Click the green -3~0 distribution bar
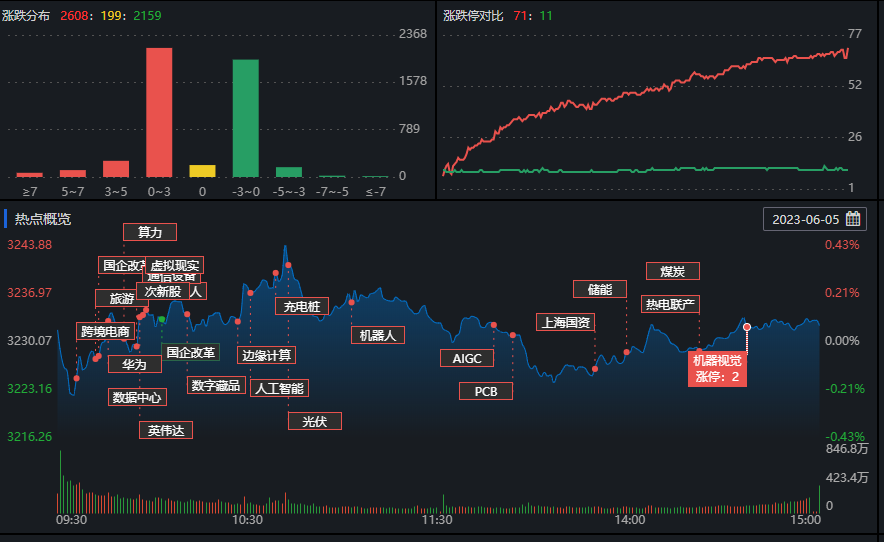This screenshot has height=542, width=884. click(x=245, y=118)
